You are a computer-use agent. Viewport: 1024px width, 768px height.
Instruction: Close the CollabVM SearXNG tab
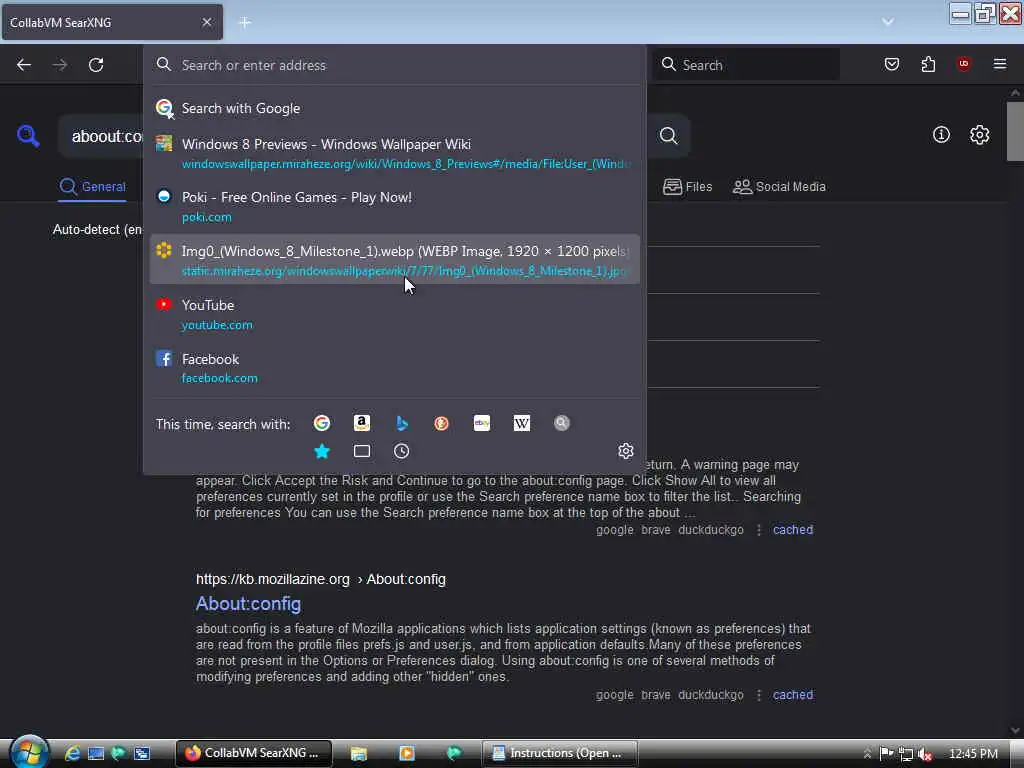pyautogui.click(x=206, y=22)
